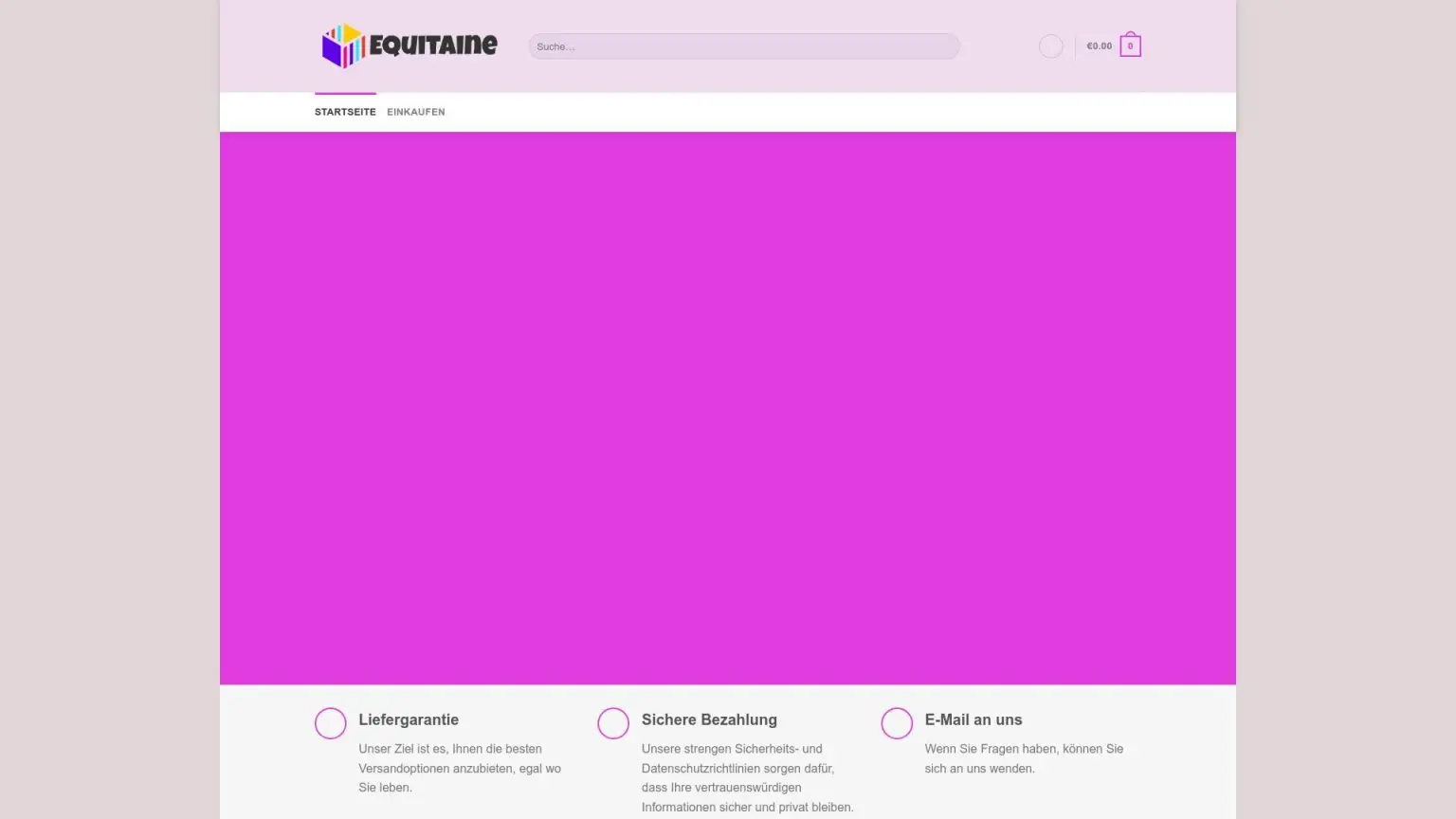Select the Liefergarantie heading
The image size is (1456, 819).
pyautogui.click(x=409, y=720)
